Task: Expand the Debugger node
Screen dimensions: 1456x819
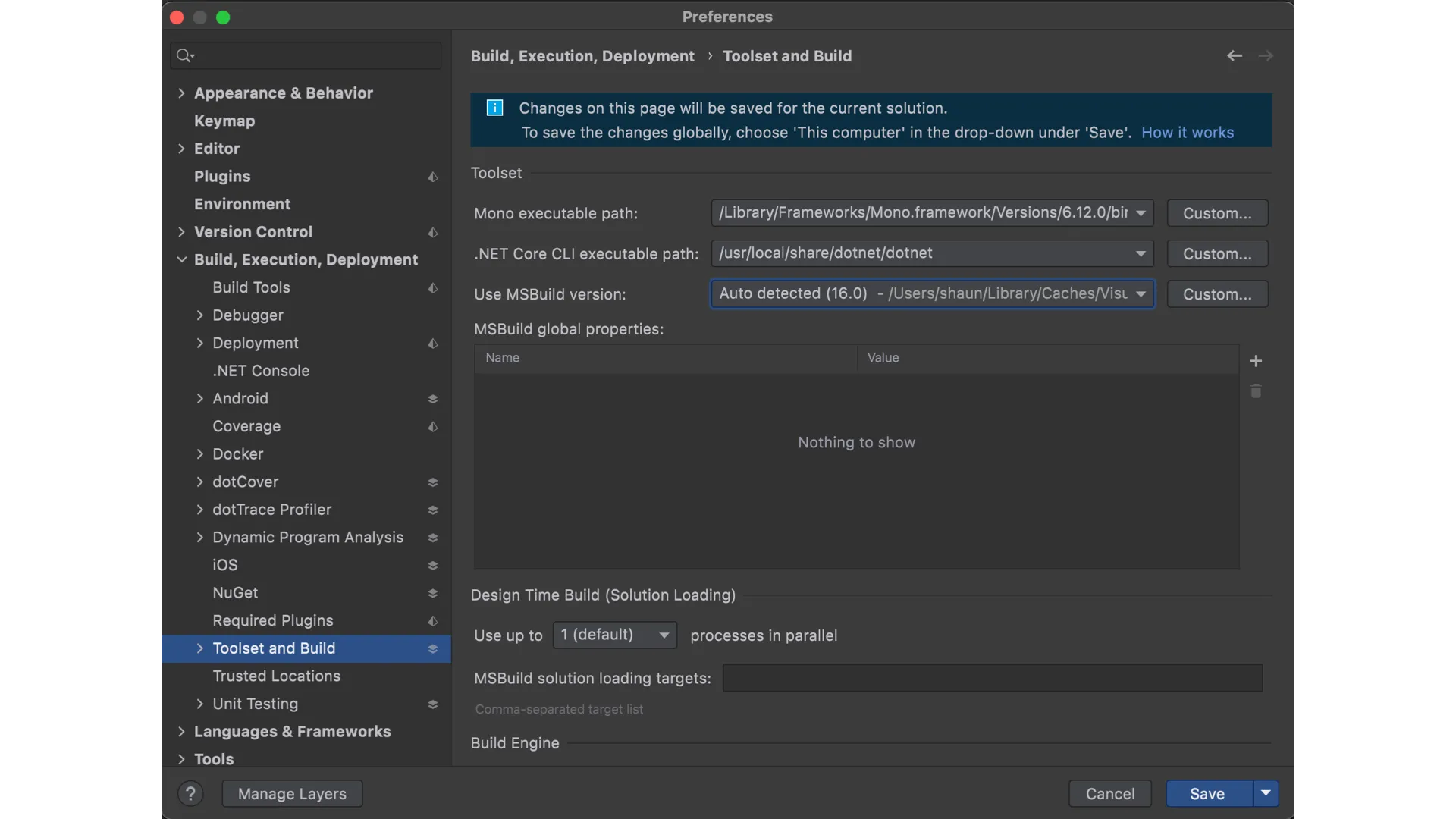Action: tap(199, 315)
